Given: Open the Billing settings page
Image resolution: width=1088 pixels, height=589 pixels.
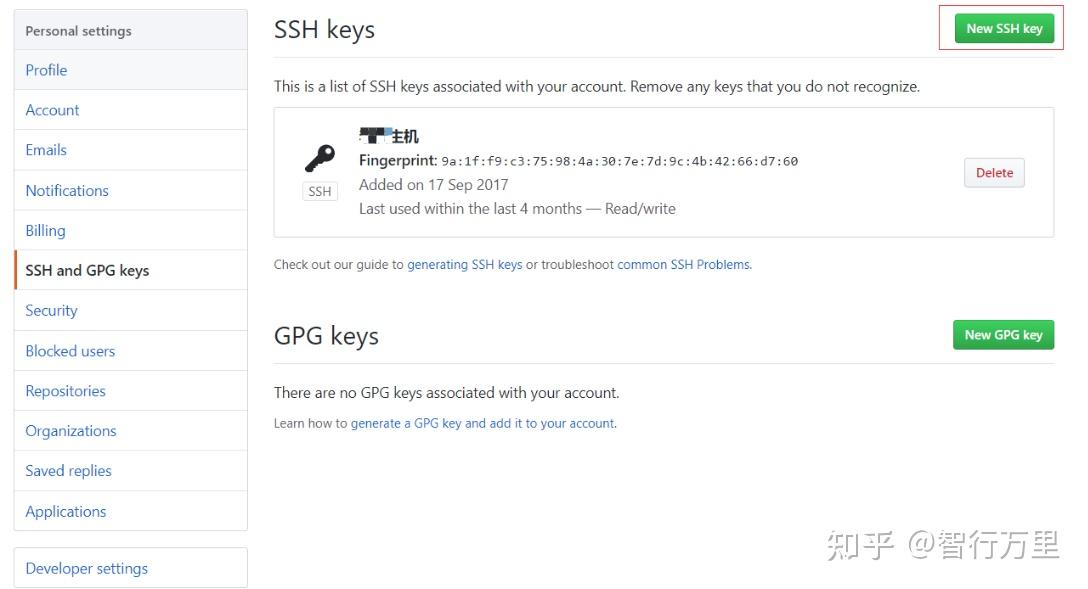Looking at the screenshot, I should pos(45,230).
